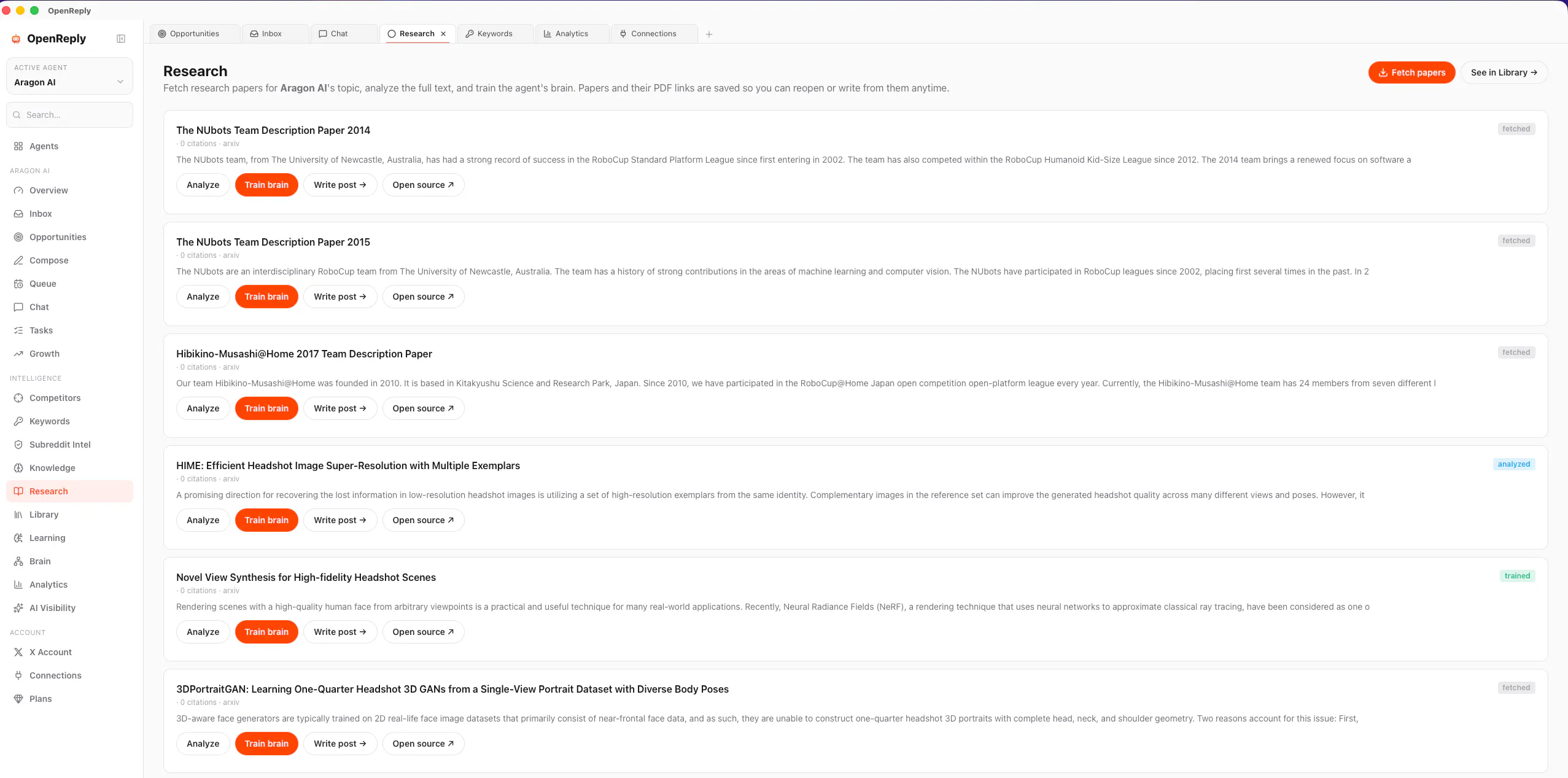Analyze the HIME paper

pyautogui.click(x=203, y=520)
